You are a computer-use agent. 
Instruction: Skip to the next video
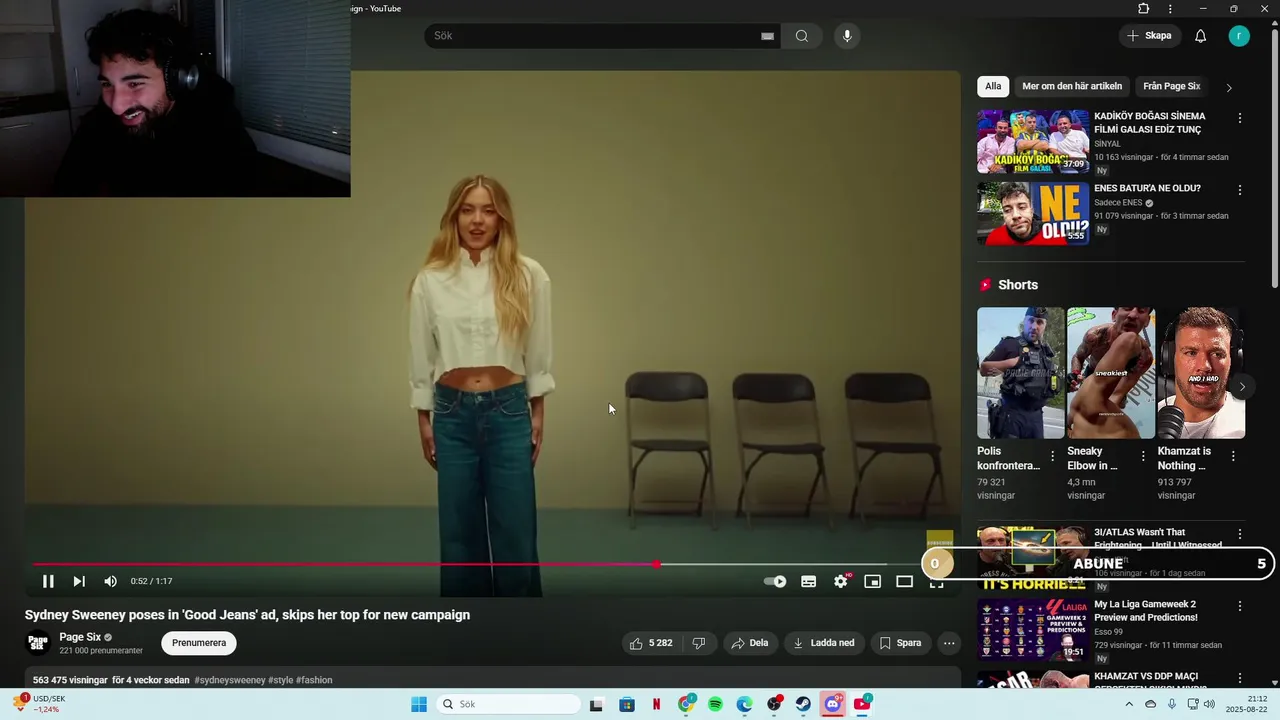coord(79,581)
